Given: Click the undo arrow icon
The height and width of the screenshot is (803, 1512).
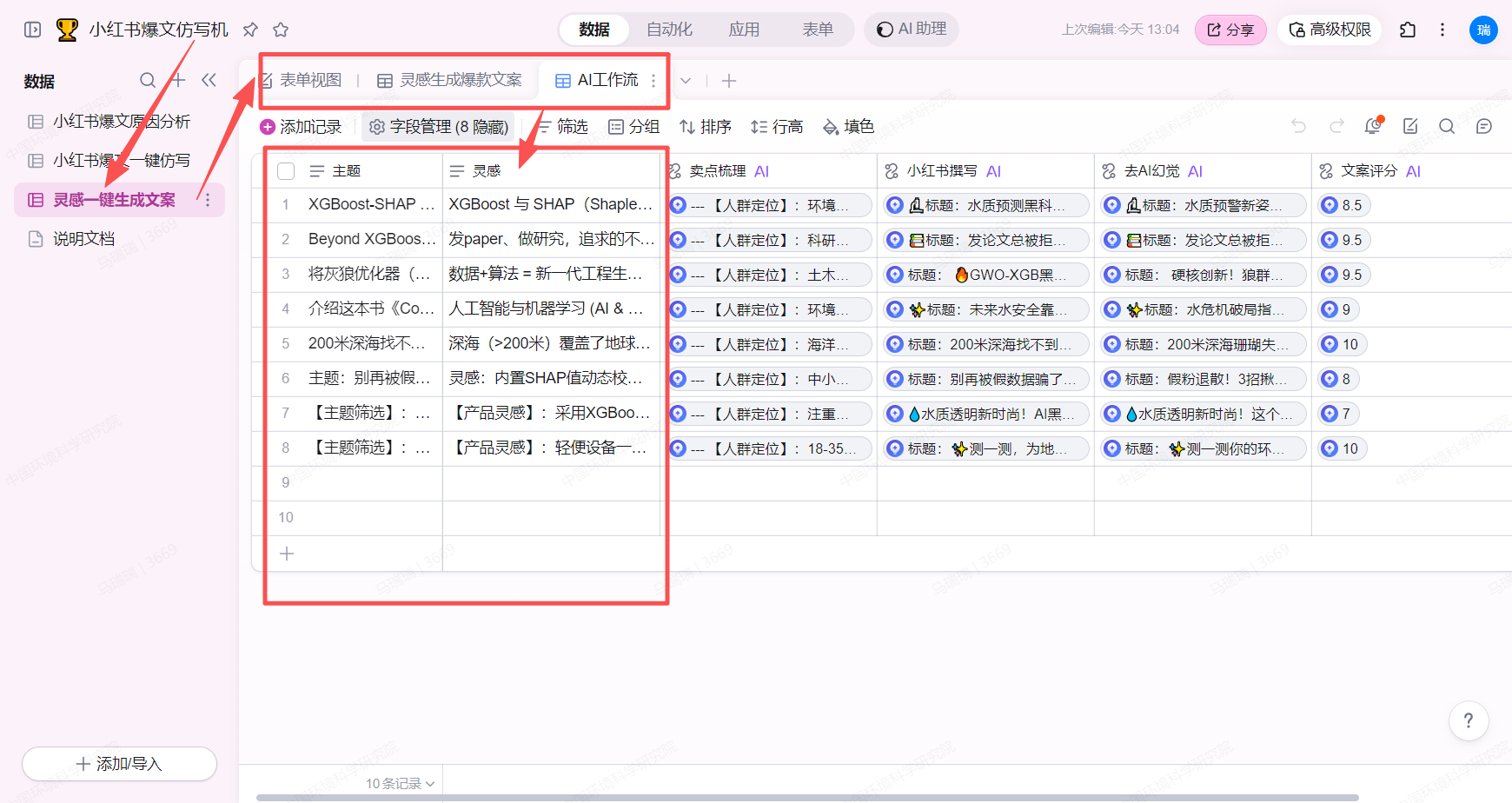Looking at the screenshot, I should (x=1298, y=127).
